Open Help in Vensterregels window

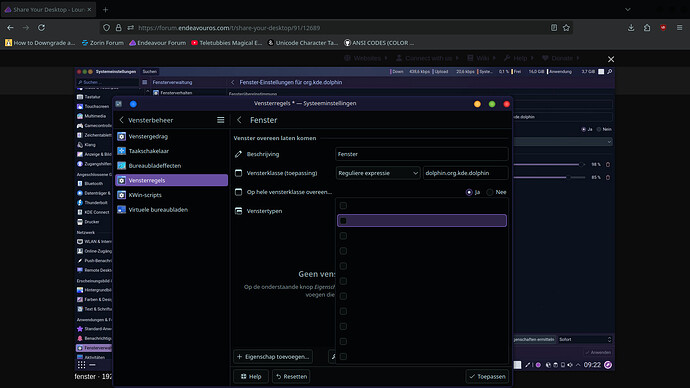pos(251,377)
